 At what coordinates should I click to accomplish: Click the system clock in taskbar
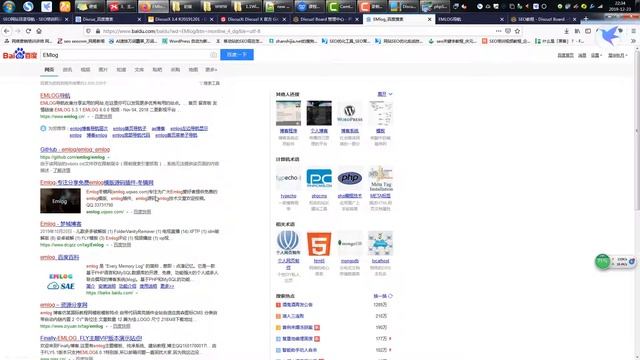pyautogui.click(x=620, y=6)
